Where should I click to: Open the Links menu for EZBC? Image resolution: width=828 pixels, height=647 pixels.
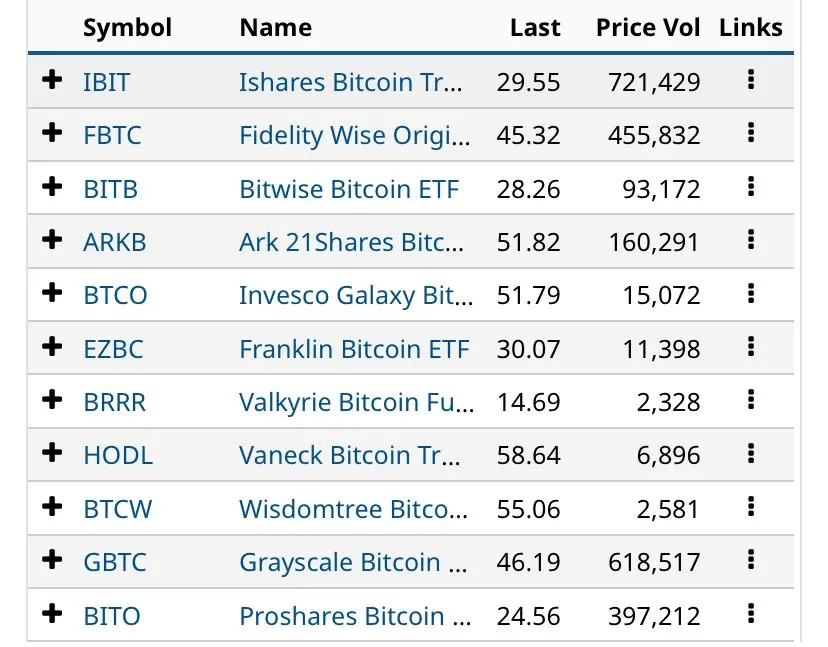pyautogui.click(x=751, y=349)
